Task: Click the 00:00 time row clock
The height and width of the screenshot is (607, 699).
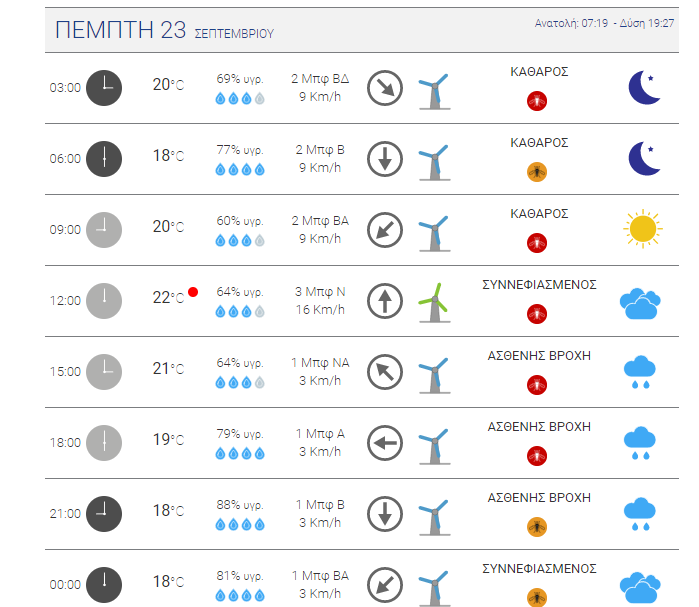Action: coord(104,585)
